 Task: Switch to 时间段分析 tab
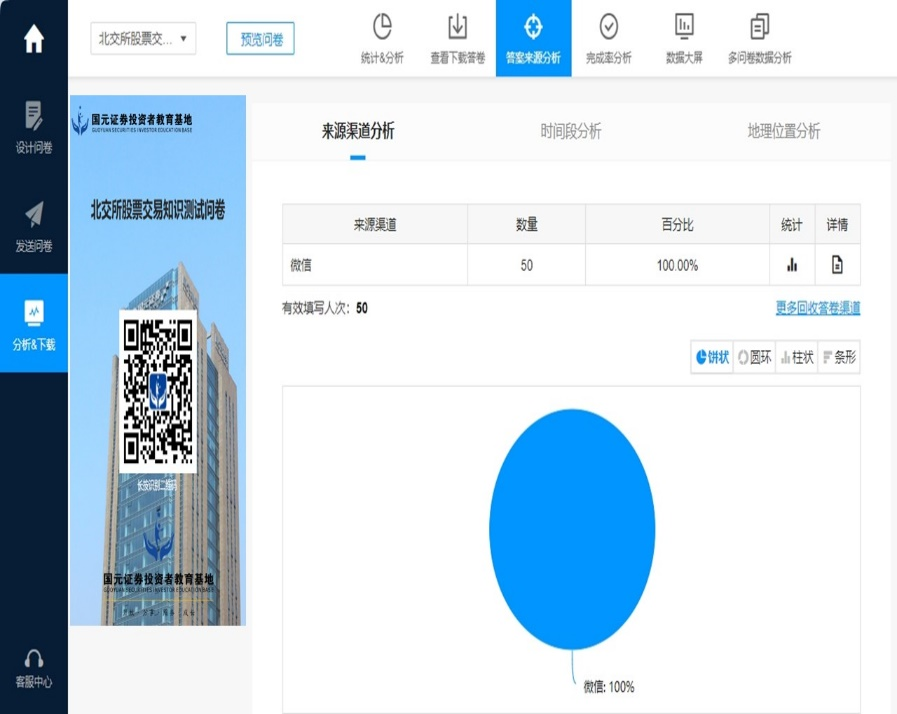(571, 131)
